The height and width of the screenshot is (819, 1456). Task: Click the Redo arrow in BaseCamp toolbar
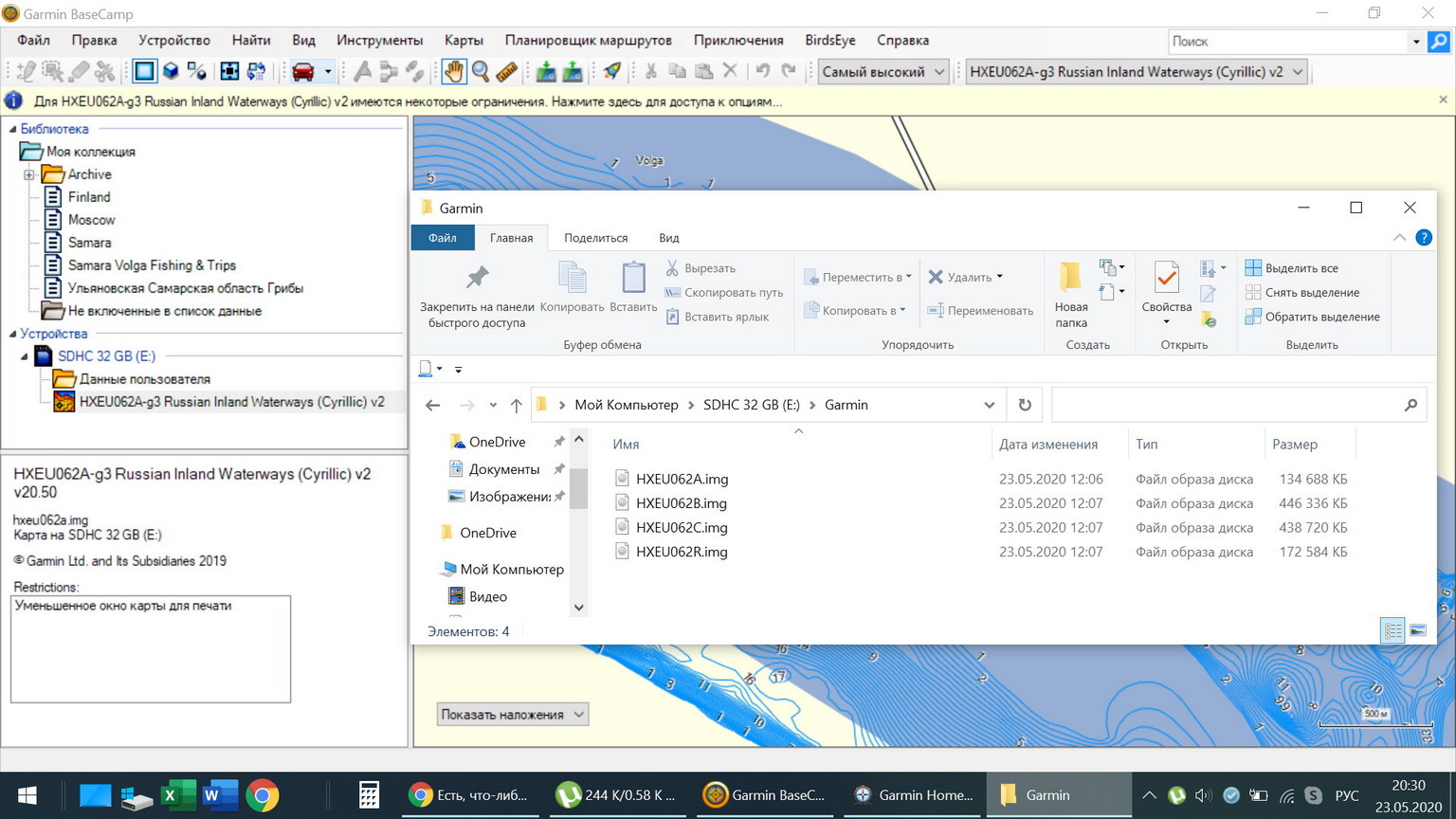[789, 71]
